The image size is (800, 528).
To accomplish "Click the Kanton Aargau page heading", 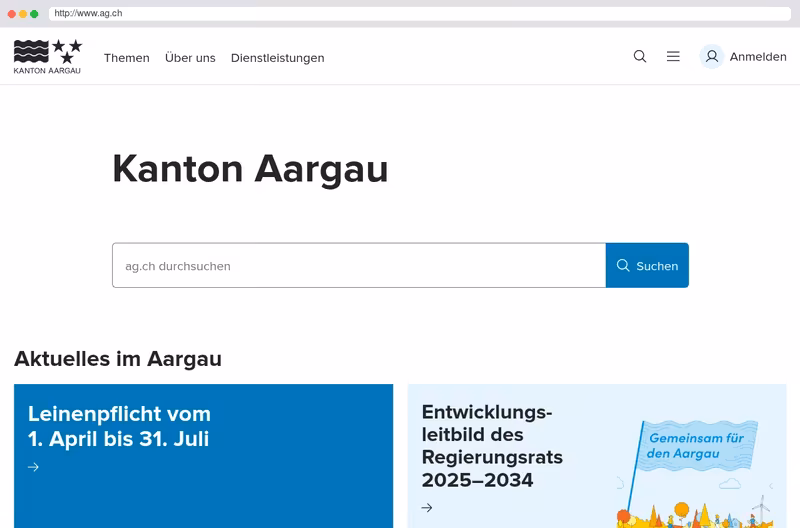I will click(x=251, y=169).
